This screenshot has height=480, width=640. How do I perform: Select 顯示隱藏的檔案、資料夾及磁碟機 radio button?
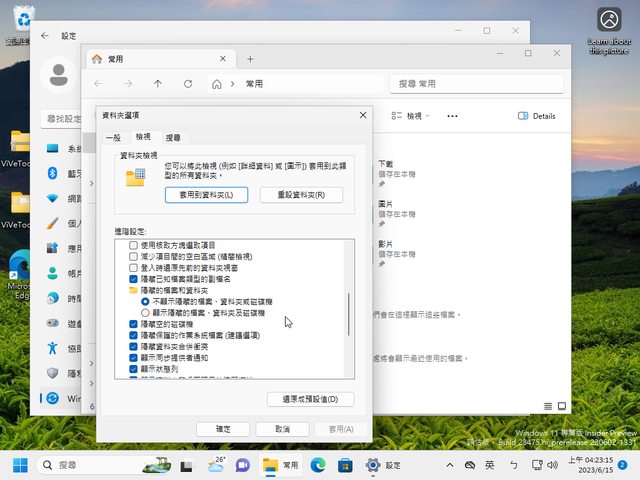coord(146,312)
